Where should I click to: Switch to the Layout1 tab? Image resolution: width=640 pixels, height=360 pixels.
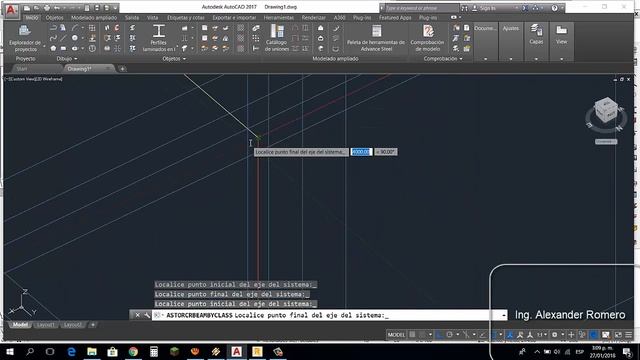(x=46, y=325)
